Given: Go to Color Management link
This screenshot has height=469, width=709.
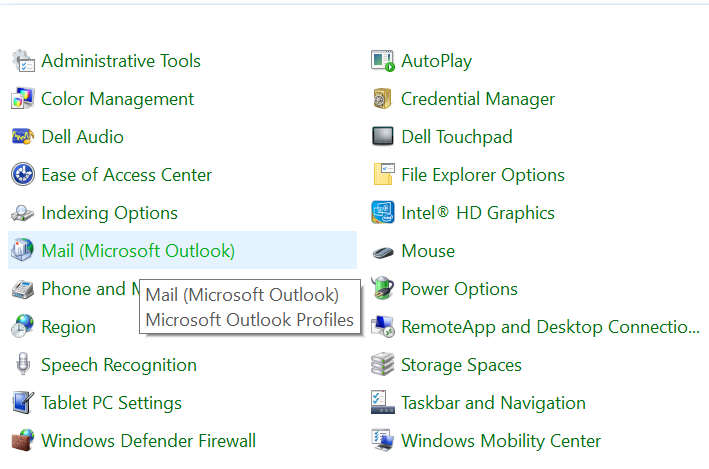Looking at the screenshot, I should (118, 99).
